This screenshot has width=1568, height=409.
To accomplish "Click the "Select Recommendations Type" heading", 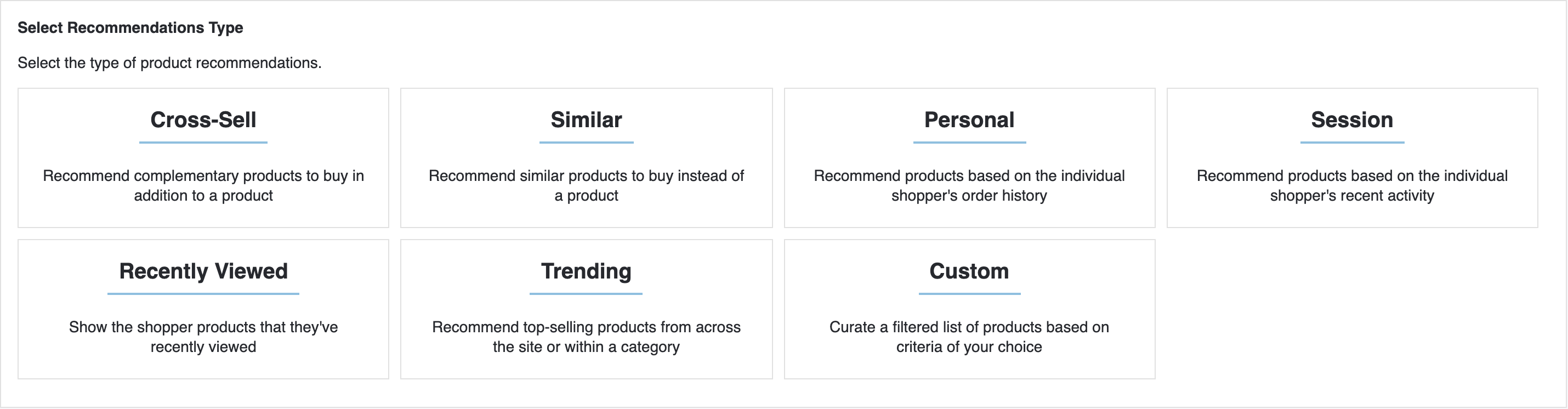I will pos(130,28).
